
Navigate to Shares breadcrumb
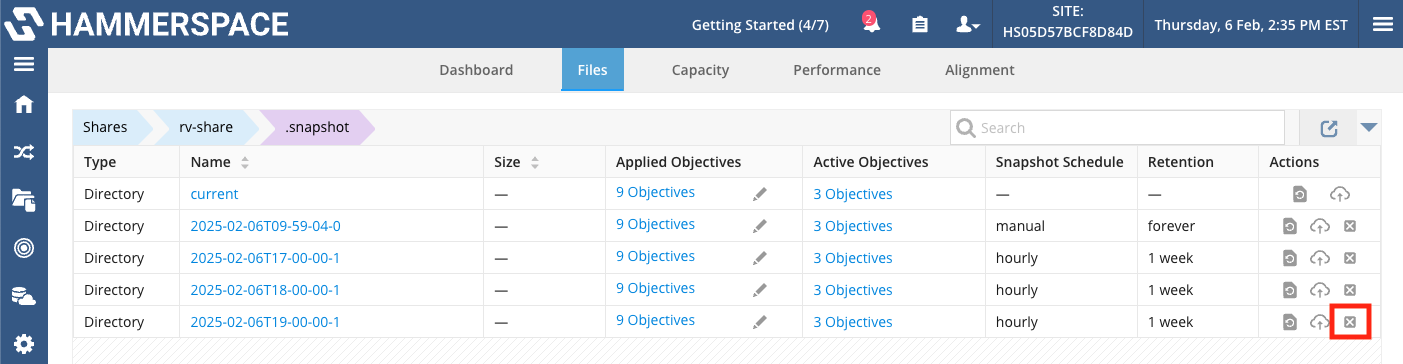pyautogui.click(x=105, y=127)
